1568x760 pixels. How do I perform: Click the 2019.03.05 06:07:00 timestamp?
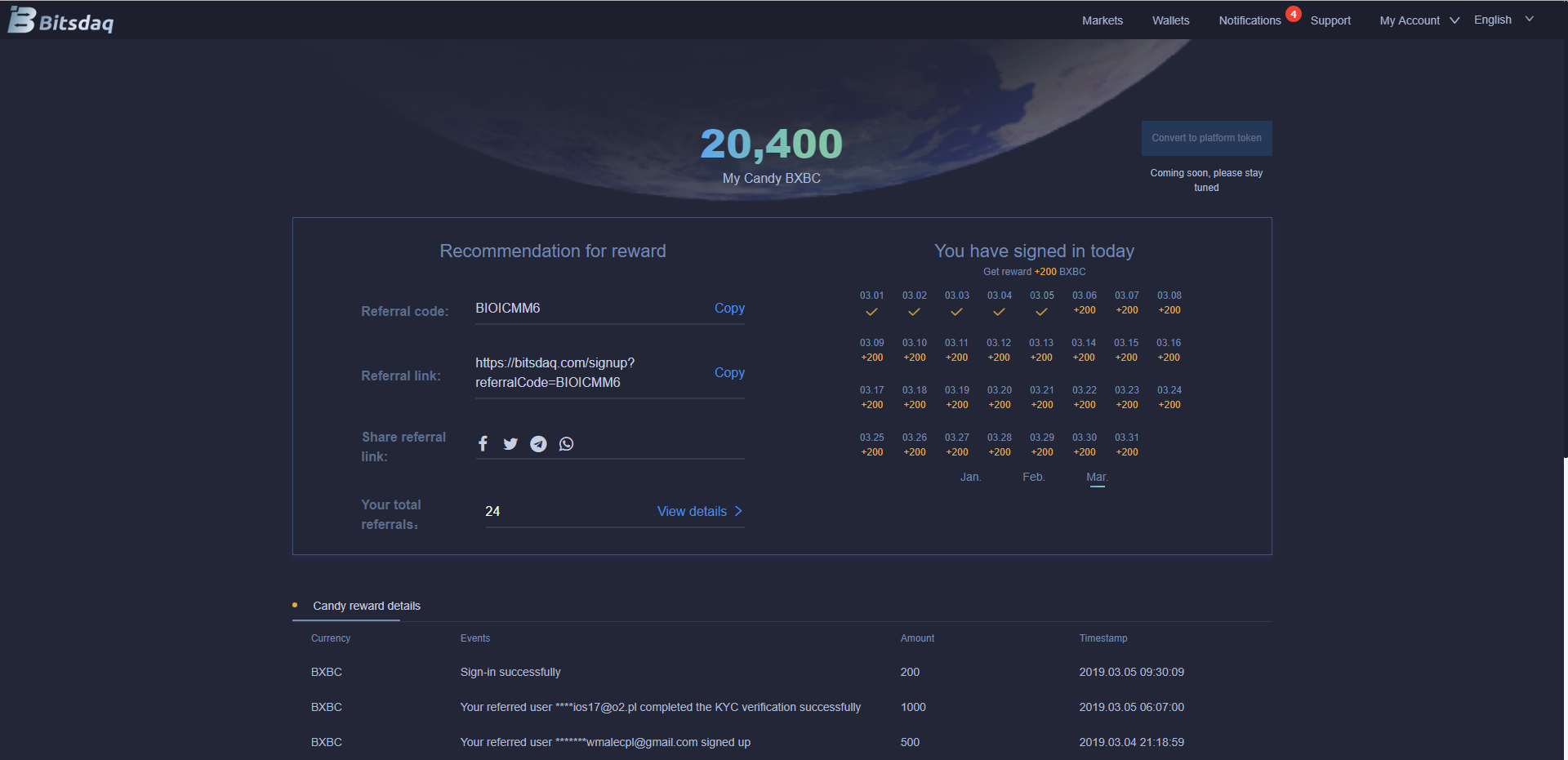(x=1131, y=707)
